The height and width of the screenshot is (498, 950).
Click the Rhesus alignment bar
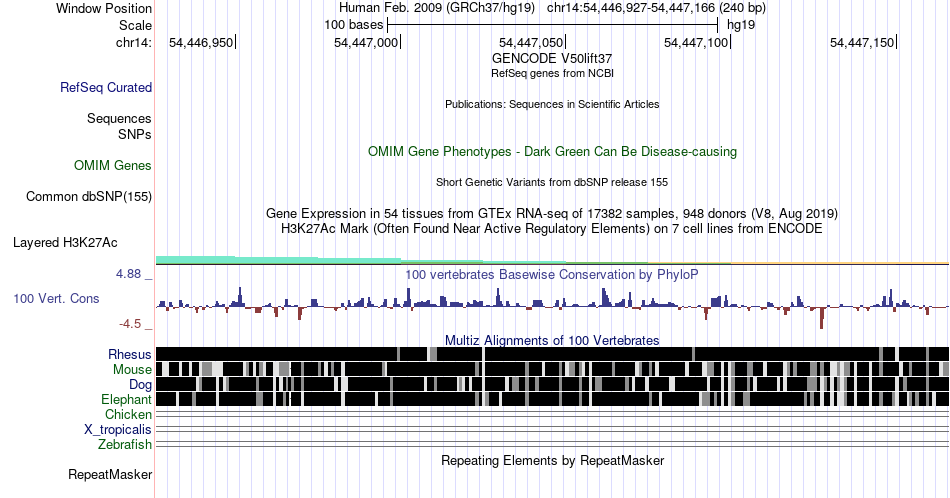(552, 354)
